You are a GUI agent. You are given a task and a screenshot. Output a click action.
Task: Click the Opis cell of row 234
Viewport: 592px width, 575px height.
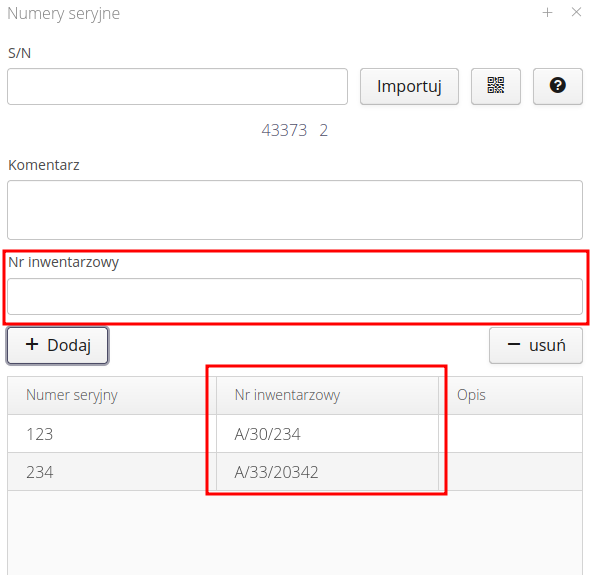tap(510, 472)
